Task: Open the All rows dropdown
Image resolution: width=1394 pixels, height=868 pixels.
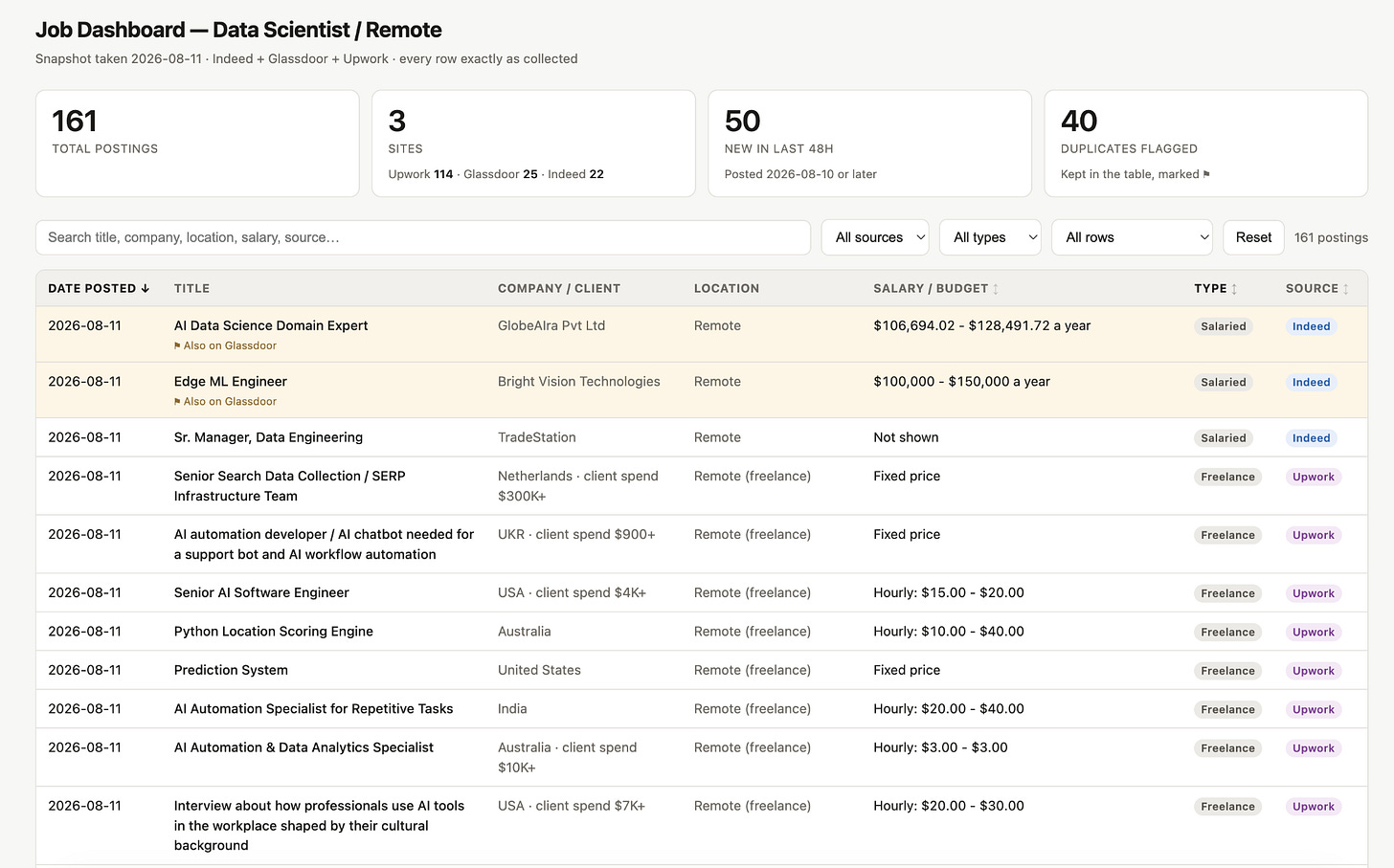Action: (x=1132, y=237)
